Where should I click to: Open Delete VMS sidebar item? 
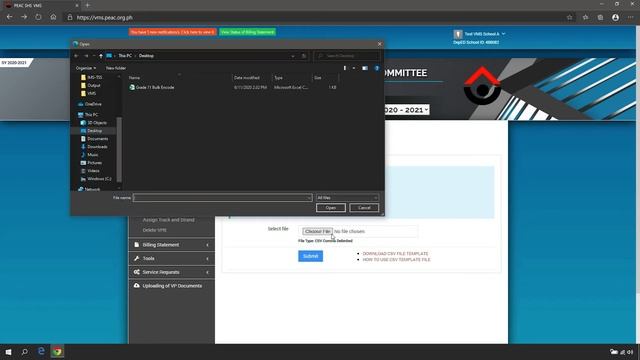pyautogui.click(x=154, y=230)
